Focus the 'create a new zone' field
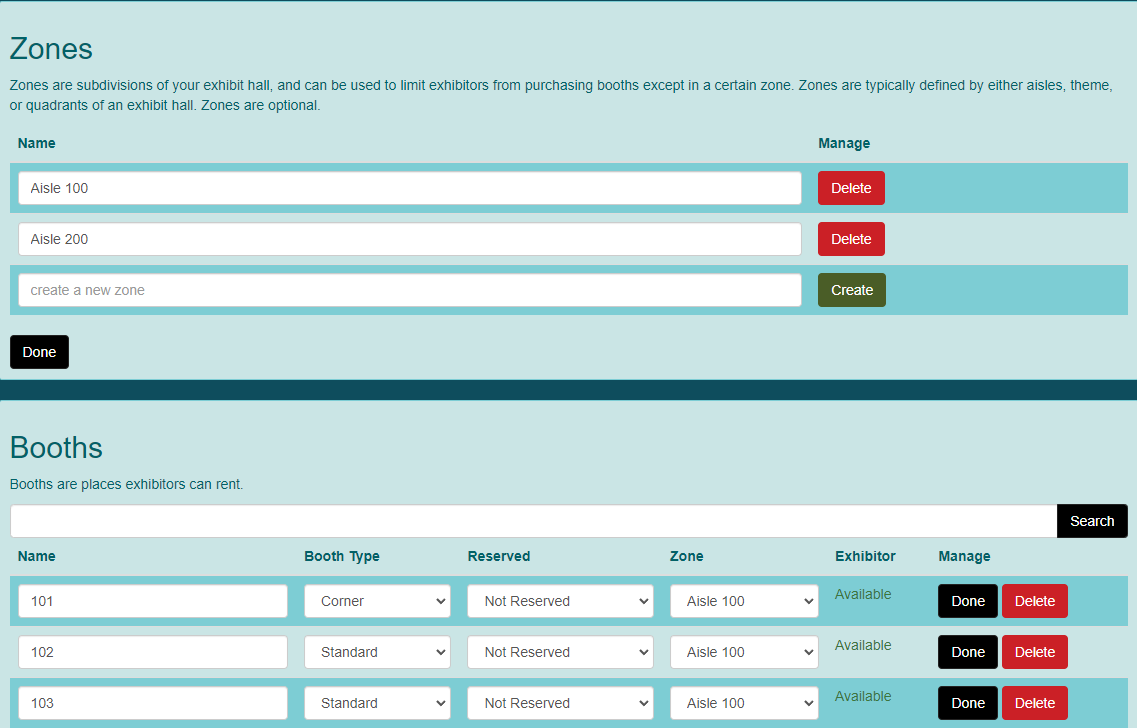Image resolution: width=1137 pixels, height=728 pixels. tap(410, 290)
